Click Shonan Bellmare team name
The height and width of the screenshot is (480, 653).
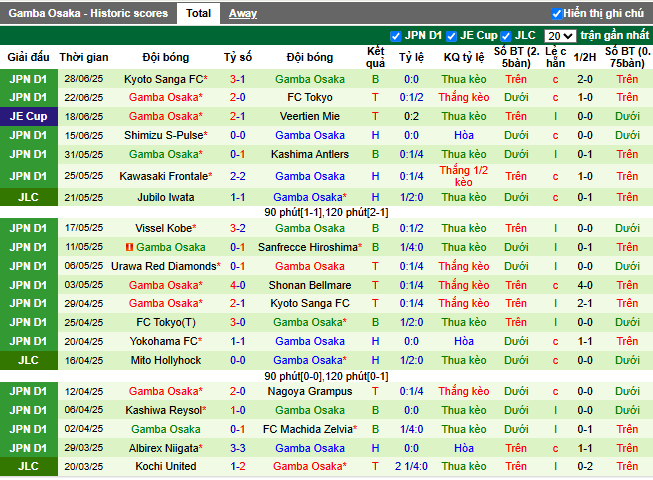tap(310, 285)
